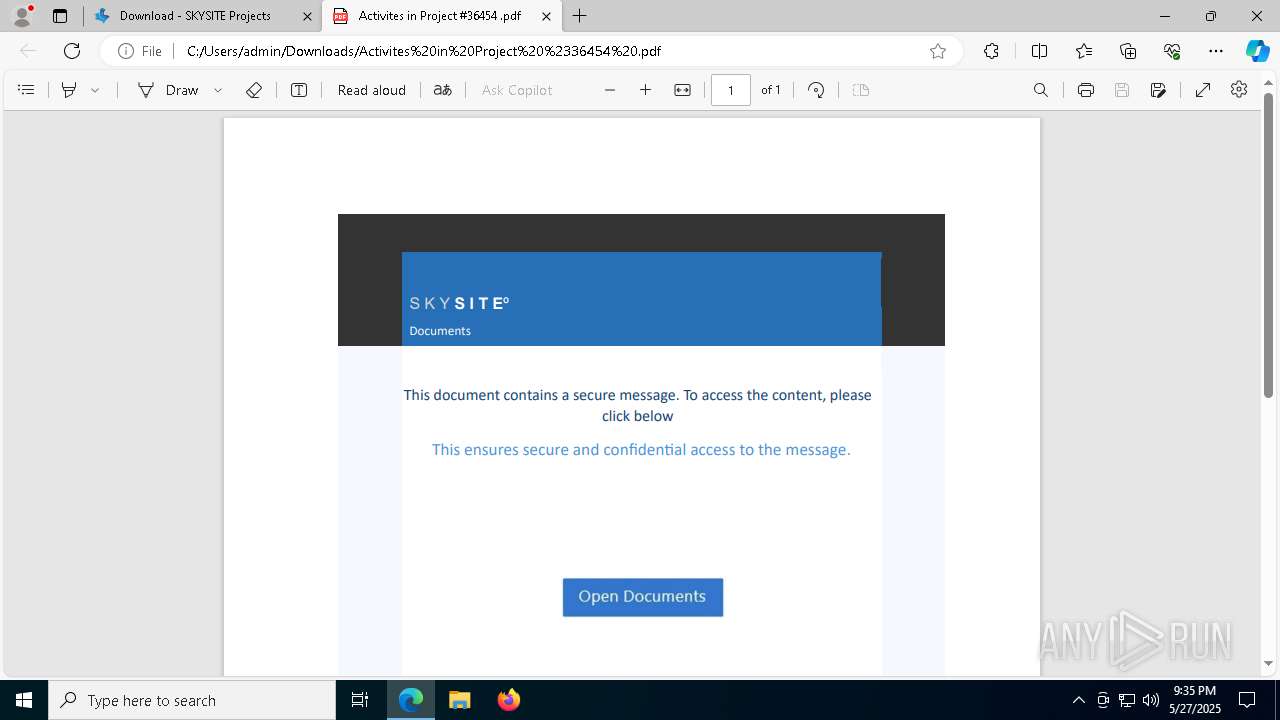Open the tab actions menu icon

click(60, 16)
